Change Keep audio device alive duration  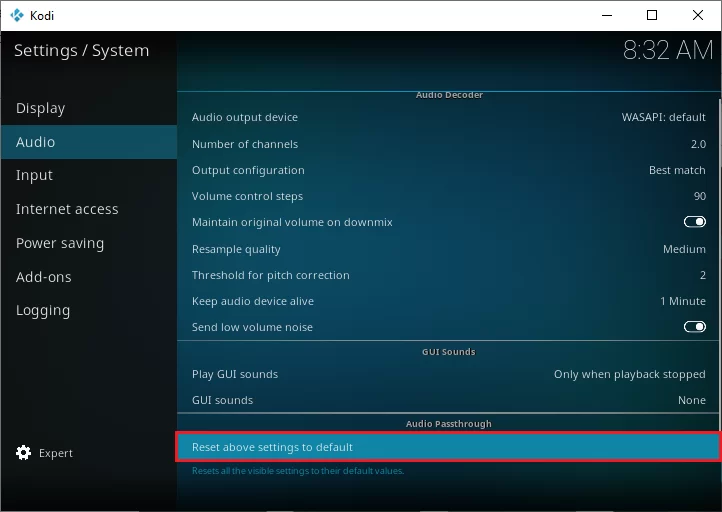448,301
